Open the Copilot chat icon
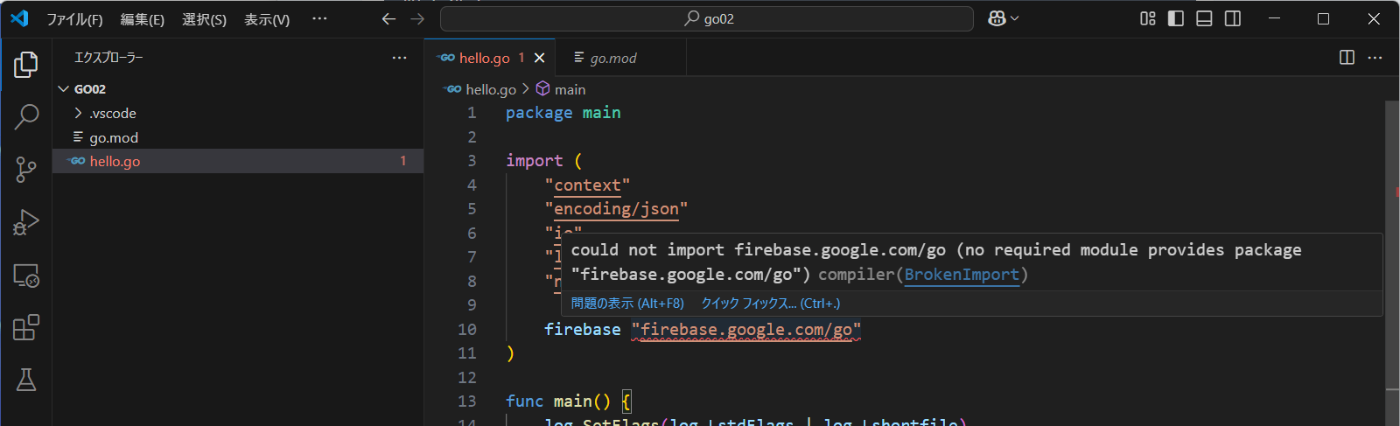This screenshot has width=1400, height=426. pyautogui.click(x=997, y=19)
